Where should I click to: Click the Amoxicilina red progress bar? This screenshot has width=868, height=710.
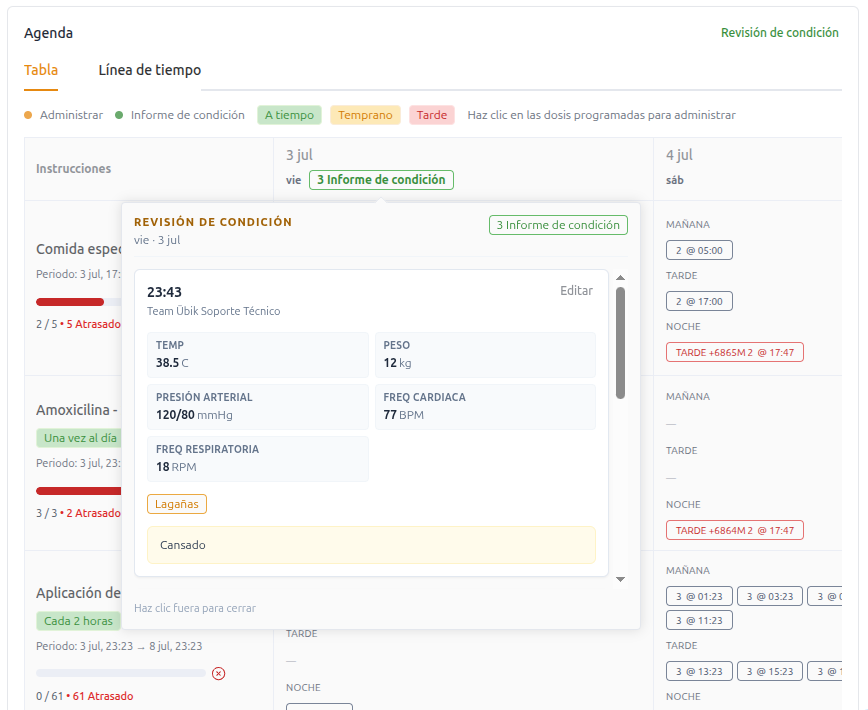[79, 491]
